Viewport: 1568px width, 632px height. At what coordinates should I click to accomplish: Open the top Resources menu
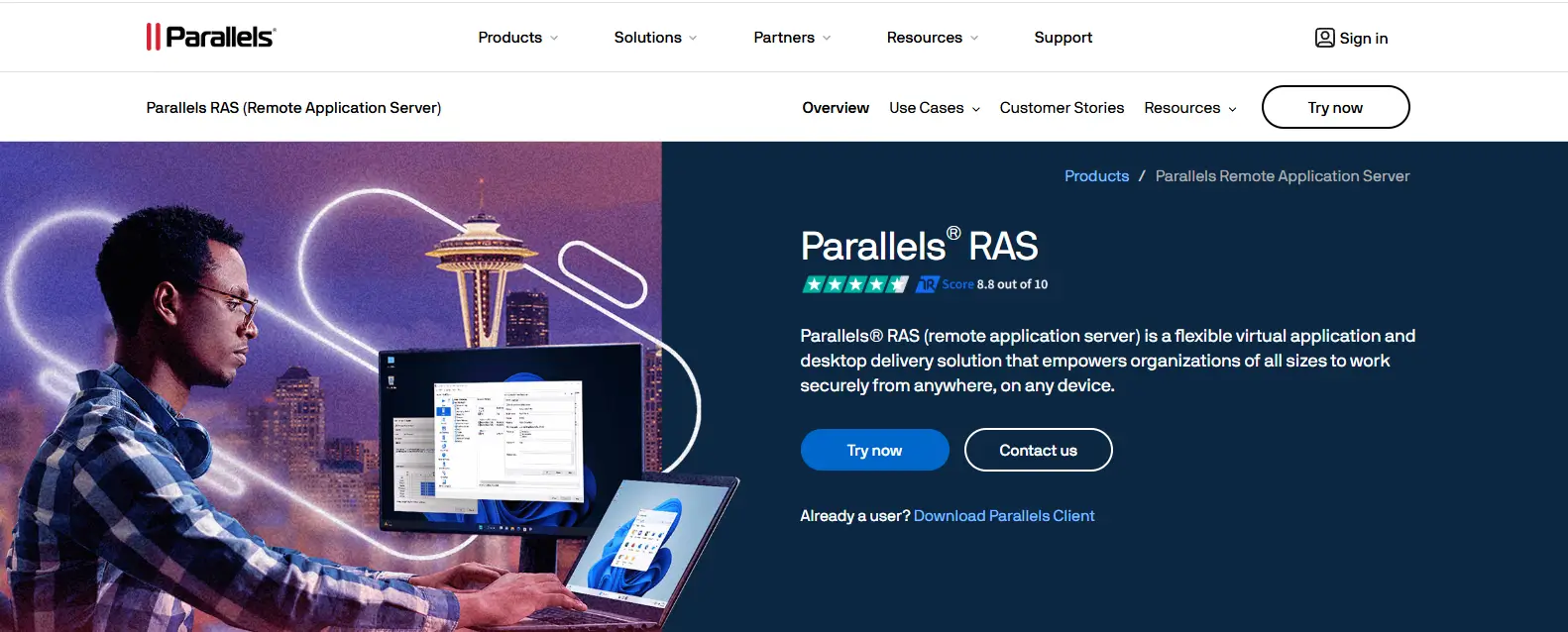click(x=924, y=38)
